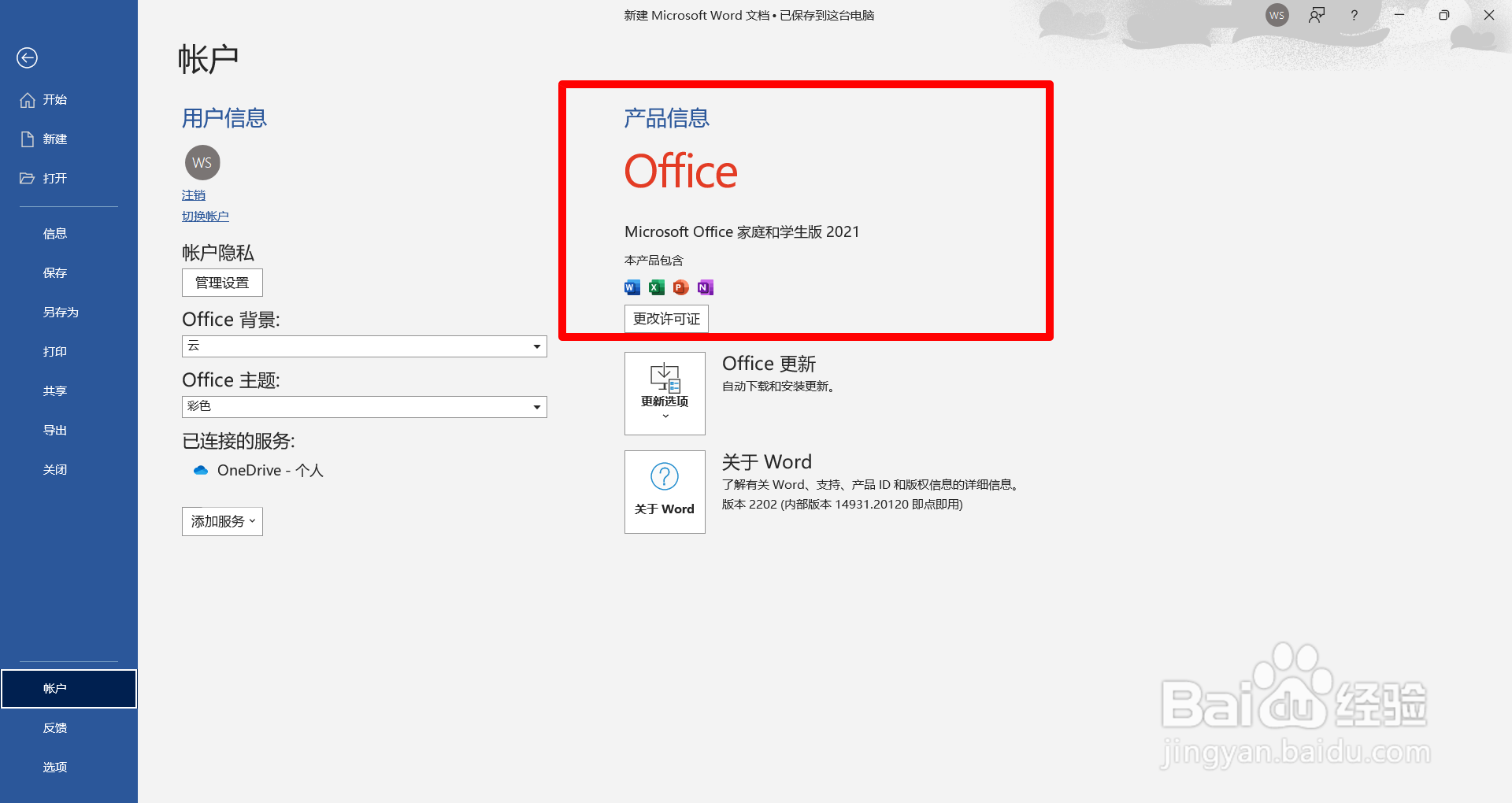Screen dimensions: 1512x803
Task: Click the 管理设置 button
Action: point(222,283)
